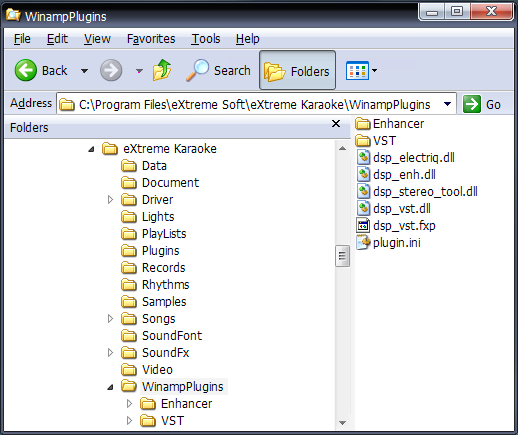Click the plugin.ini file name
518x435 pixels.
(x=397, y=243)
